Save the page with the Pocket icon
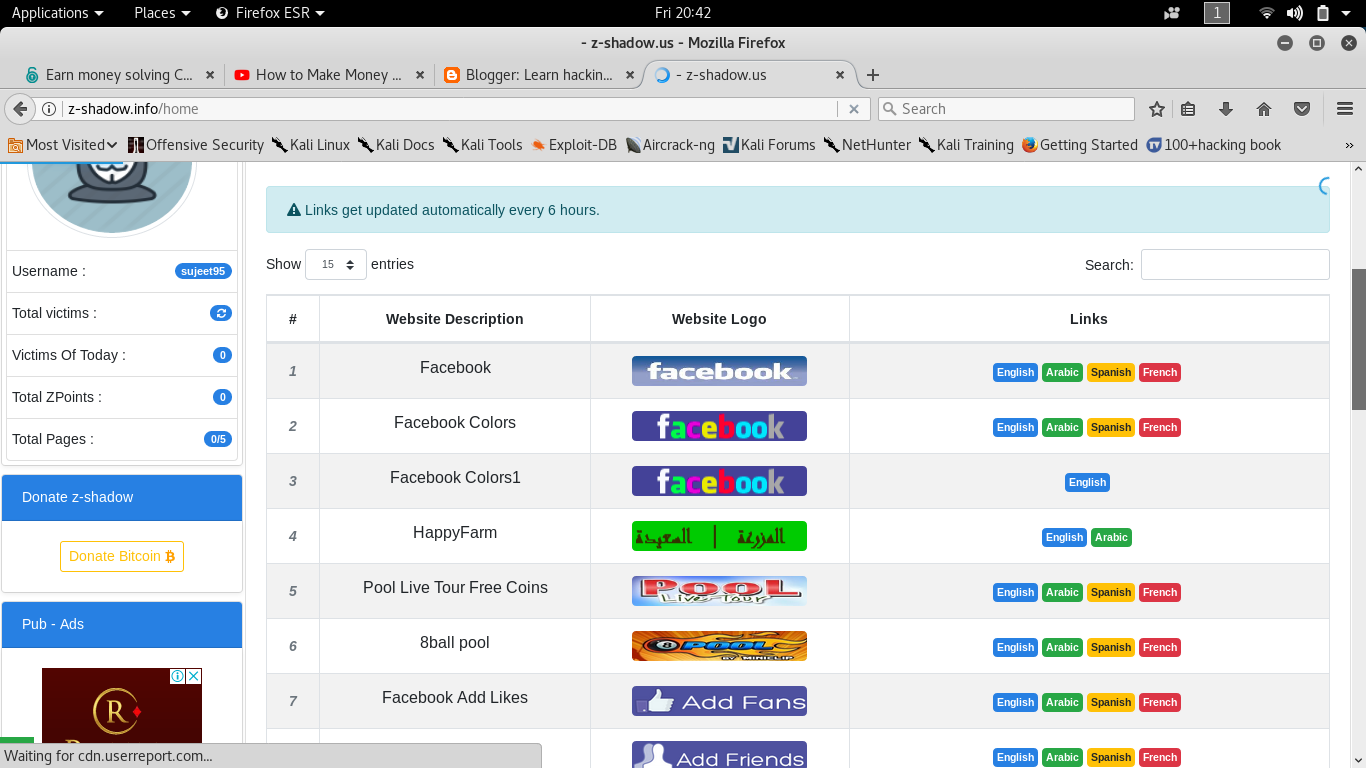The width and height of the screenshot is (1366, 768). click(1302, 109)
